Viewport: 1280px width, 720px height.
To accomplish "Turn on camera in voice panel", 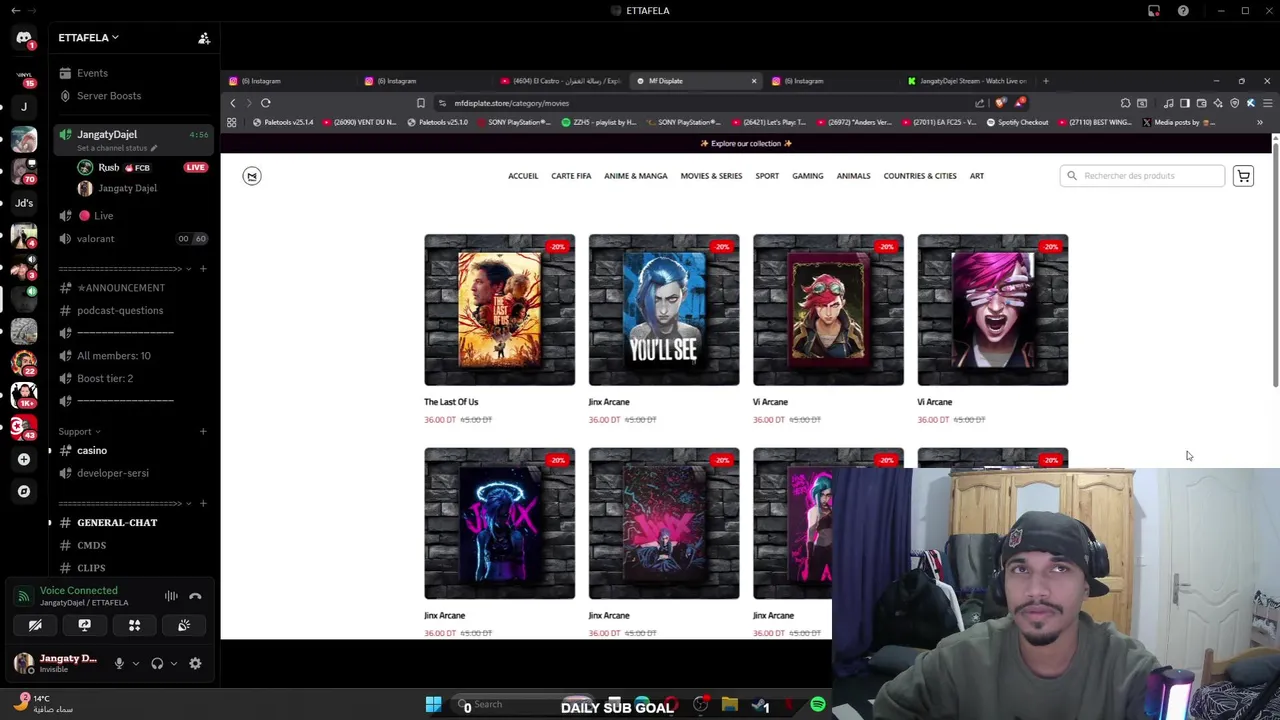I will [x=35, y=625].
